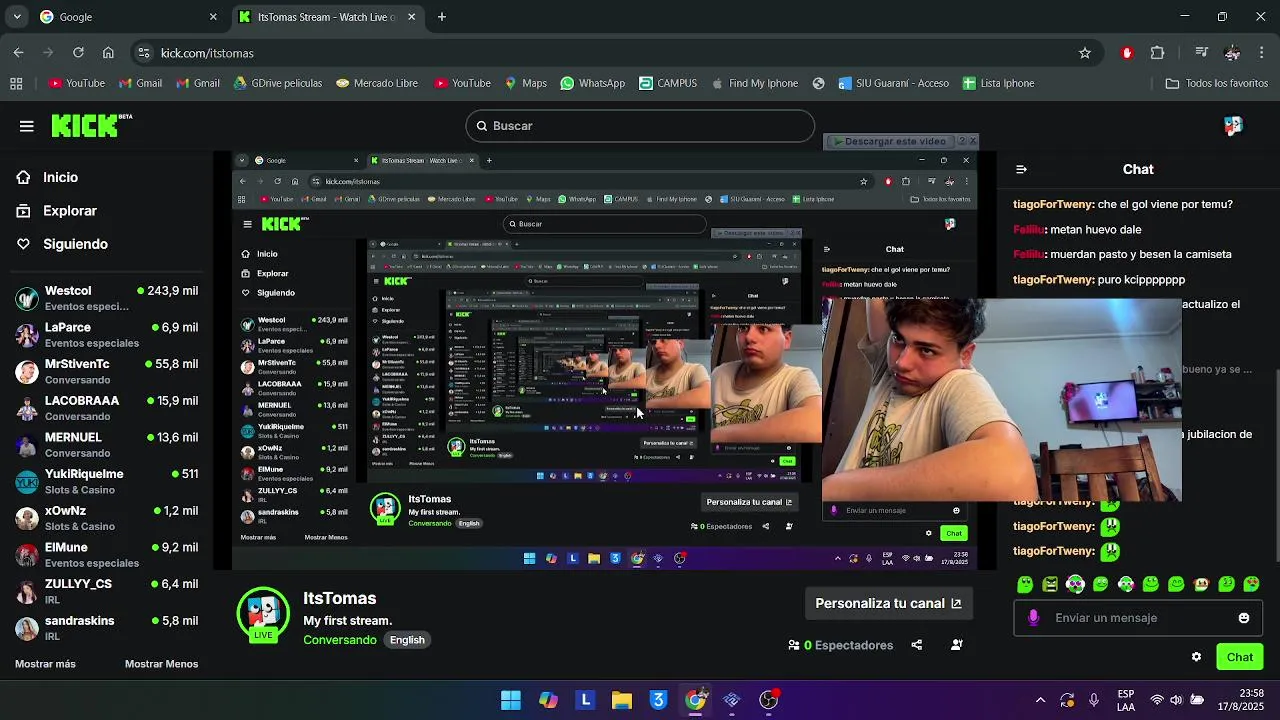Open the Kick hamburger sidebar menu

[x=27, y=126]
